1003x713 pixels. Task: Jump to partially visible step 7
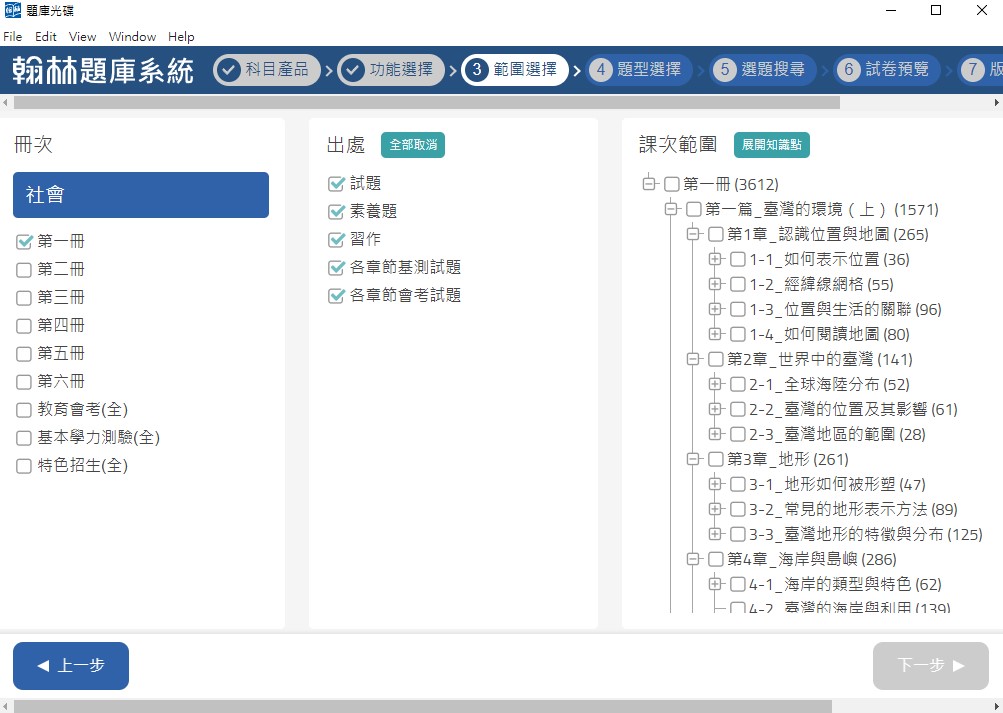[981, 70]
